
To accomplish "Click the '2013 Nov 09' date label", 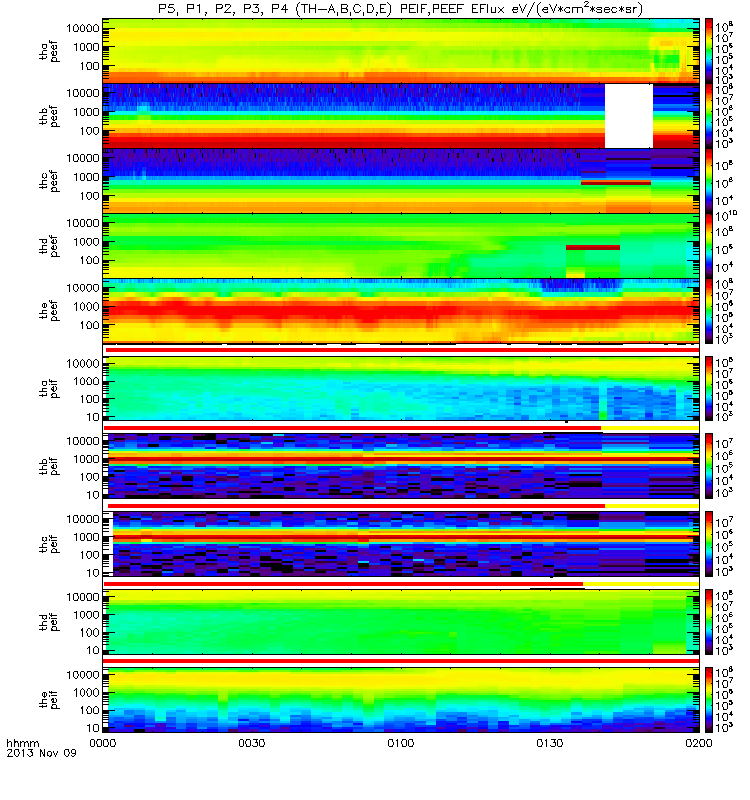I will tap(41, 753).
